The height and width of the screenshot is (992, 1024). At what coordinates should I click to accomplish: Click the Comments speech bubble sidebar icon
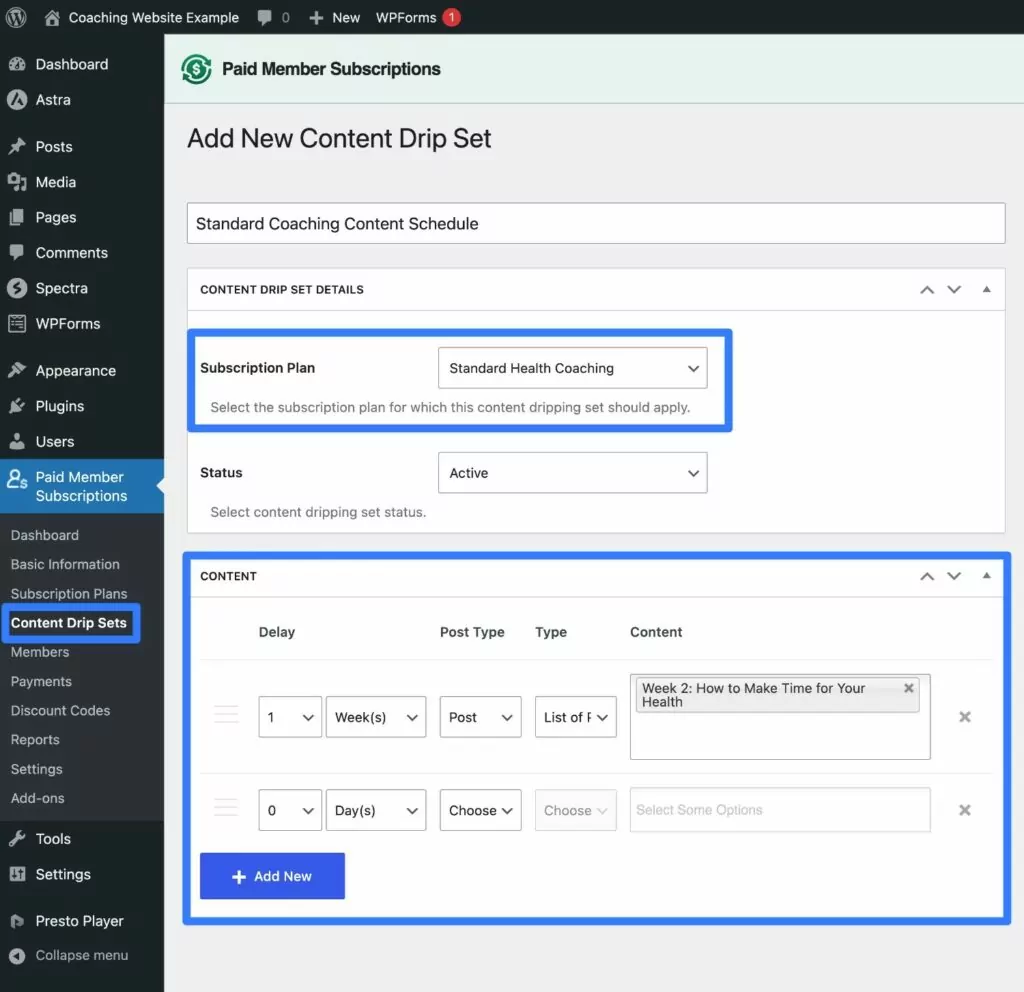pos(18,253)
